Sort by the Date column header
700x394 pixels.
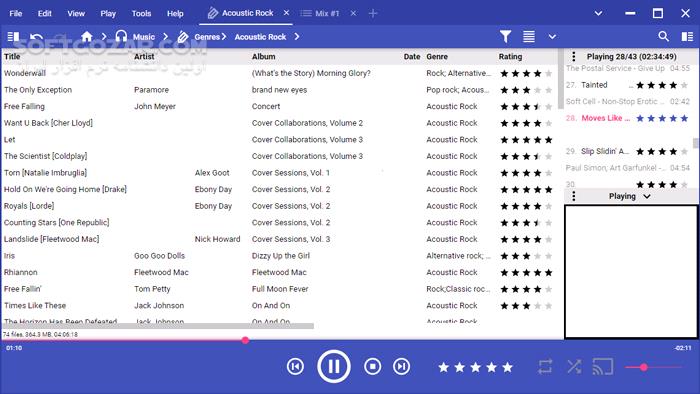click(x=412, y=57)
